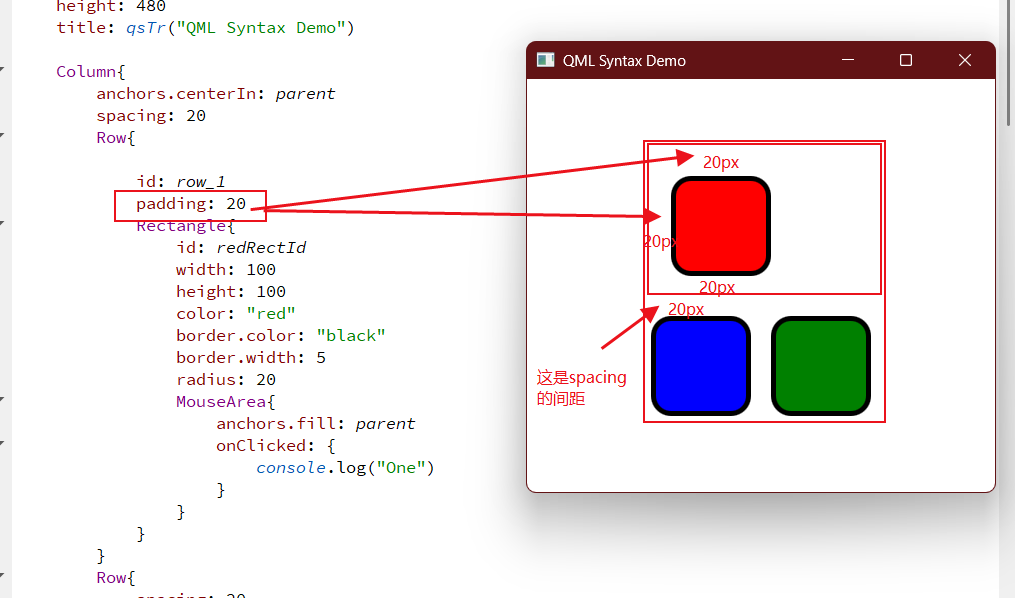Click the line id: row_1
Screen dimensions: 1015x598
[181, 182]
